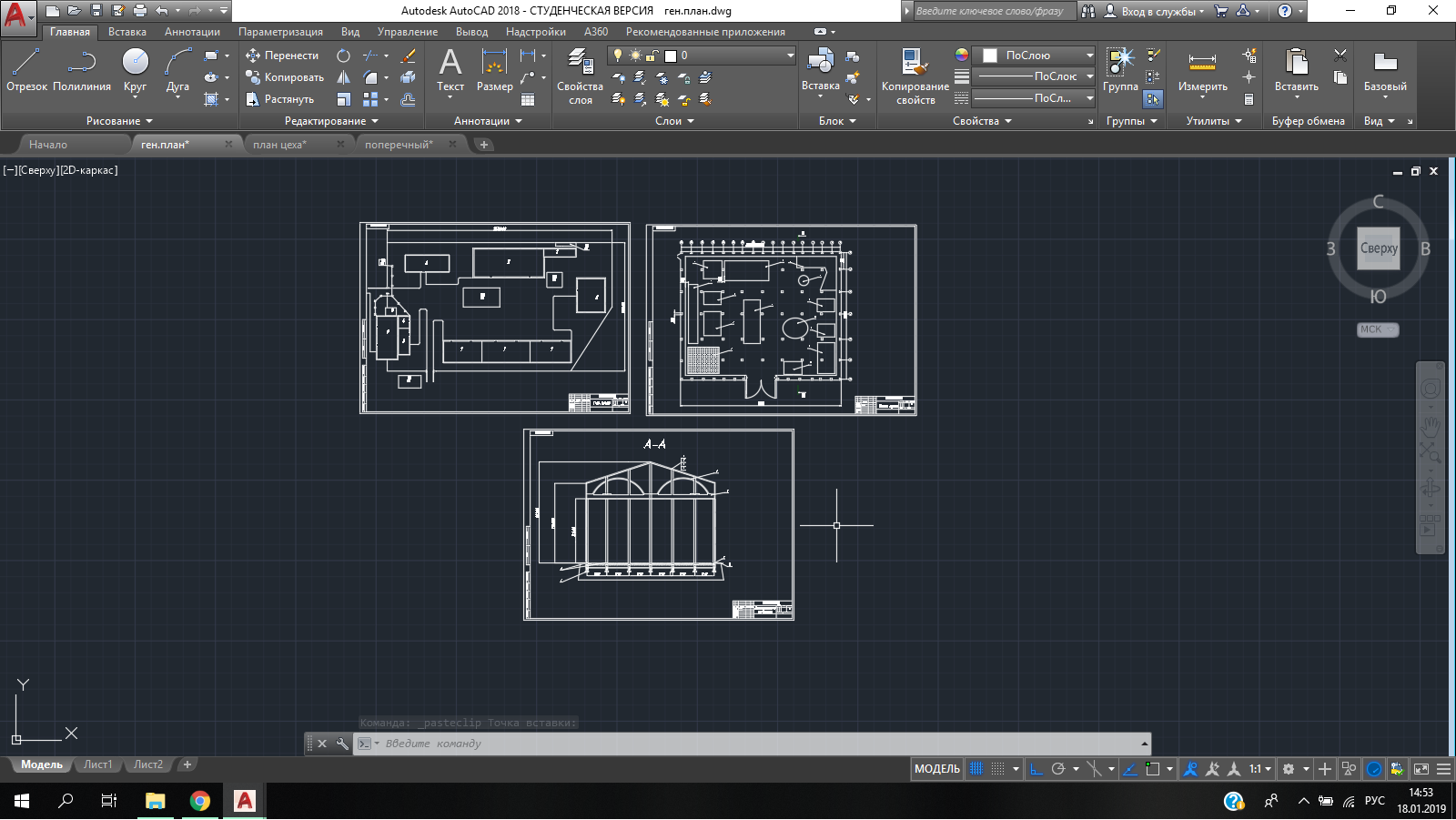Toggle object snap tracking in status bar
This screenshot has height=820, width=1456.
point(1130,769)
